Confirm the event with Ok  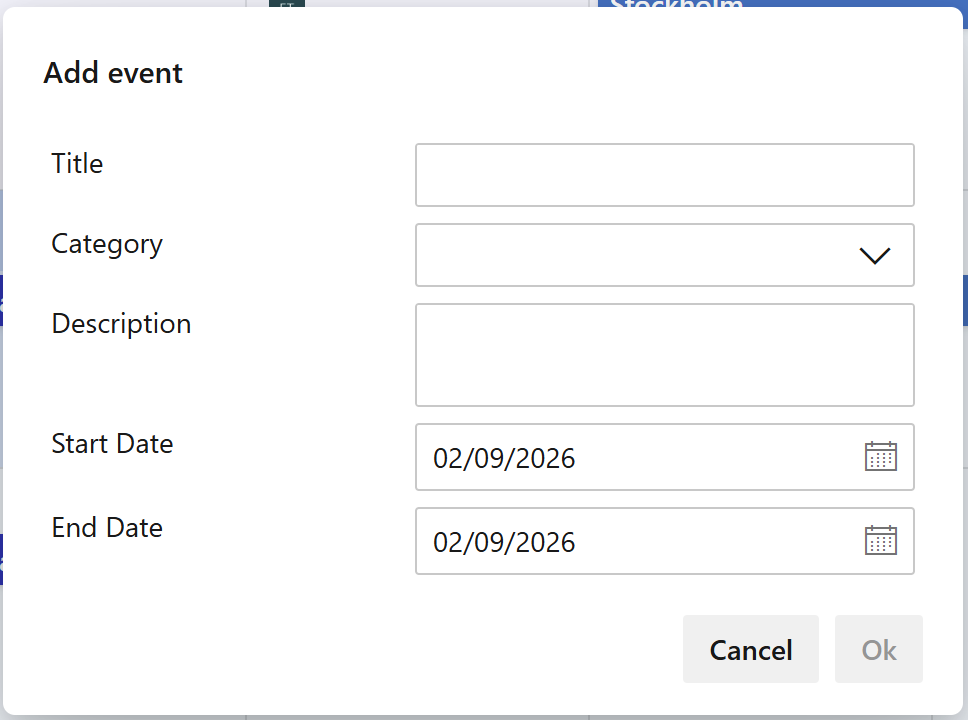click(878, 650)
